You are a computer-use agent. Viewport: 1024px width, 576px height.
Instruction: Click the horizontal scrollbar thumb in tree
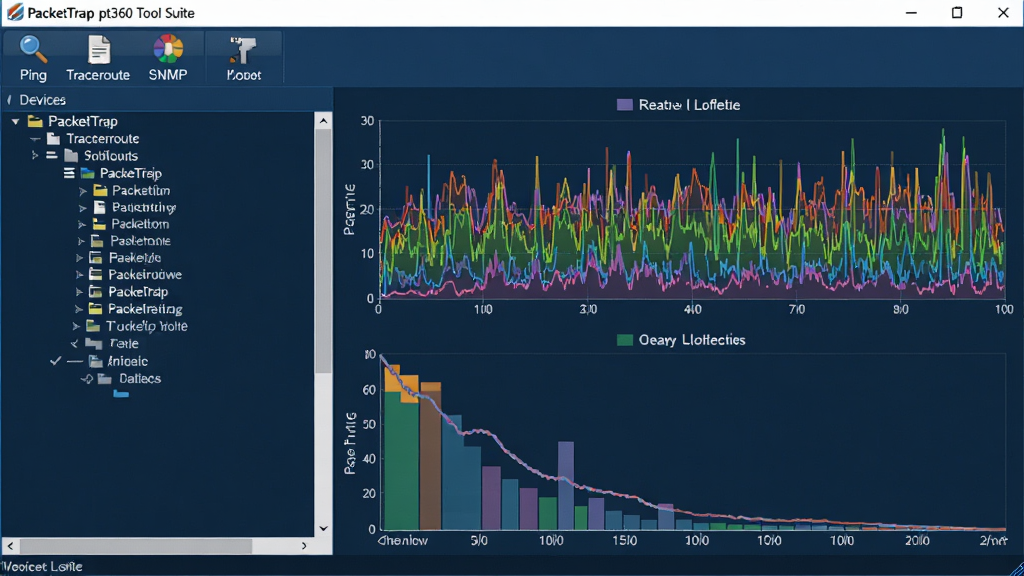(x=136, y=545)
